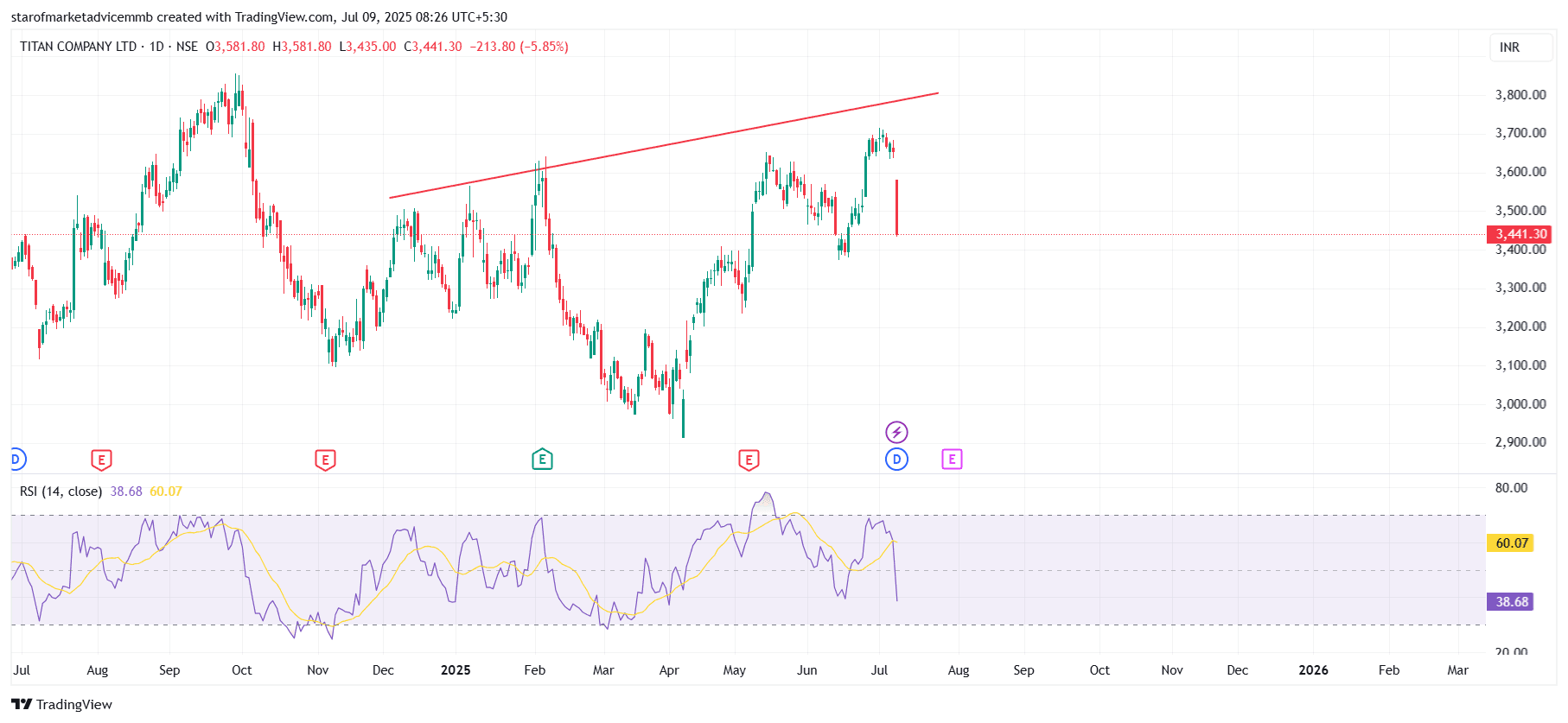
Task: Click the magenta upcoming earnings E marker
Action: 952,460
